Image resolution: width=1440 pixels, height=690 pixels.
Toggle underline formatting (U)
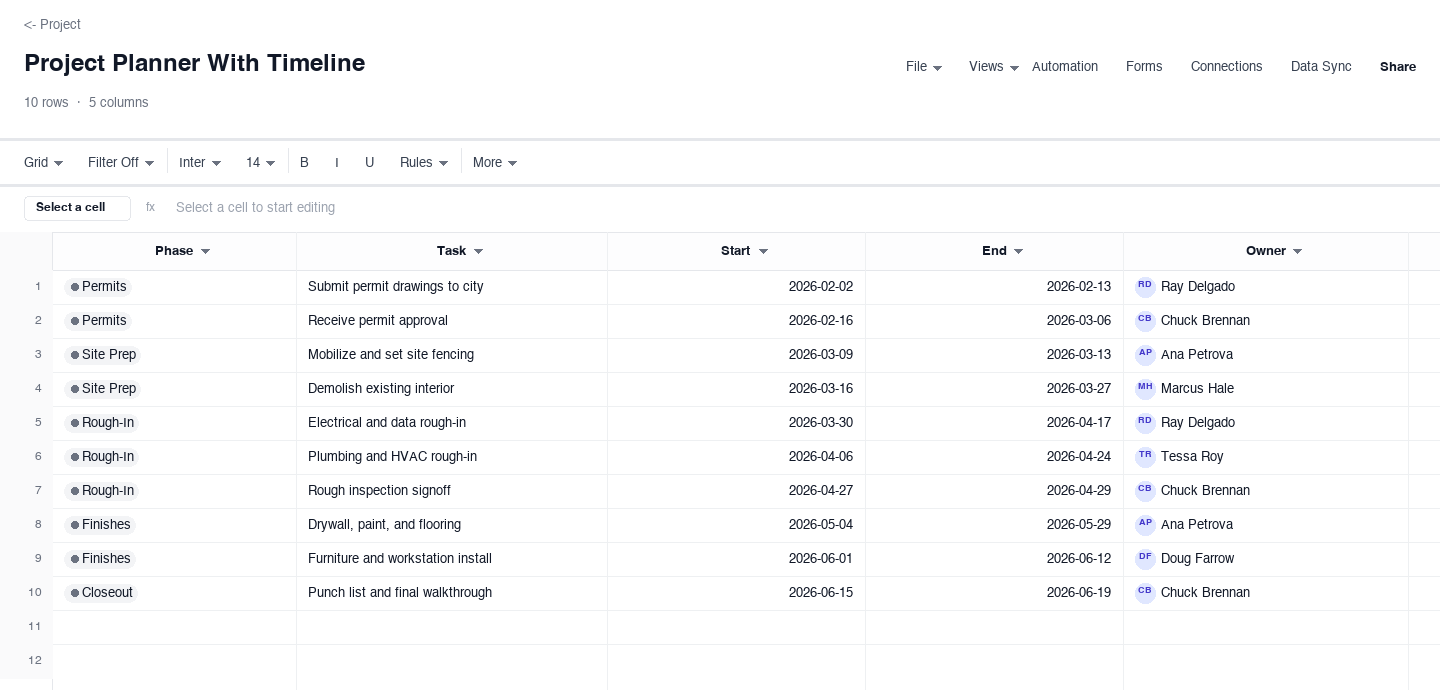(370, 162)
